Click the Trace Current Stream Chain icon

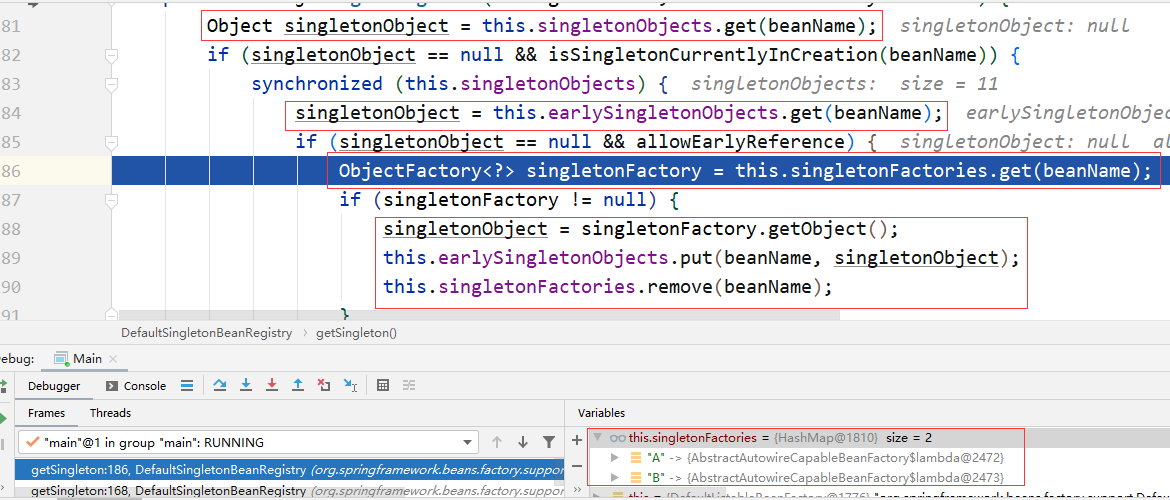click(408, 385)
